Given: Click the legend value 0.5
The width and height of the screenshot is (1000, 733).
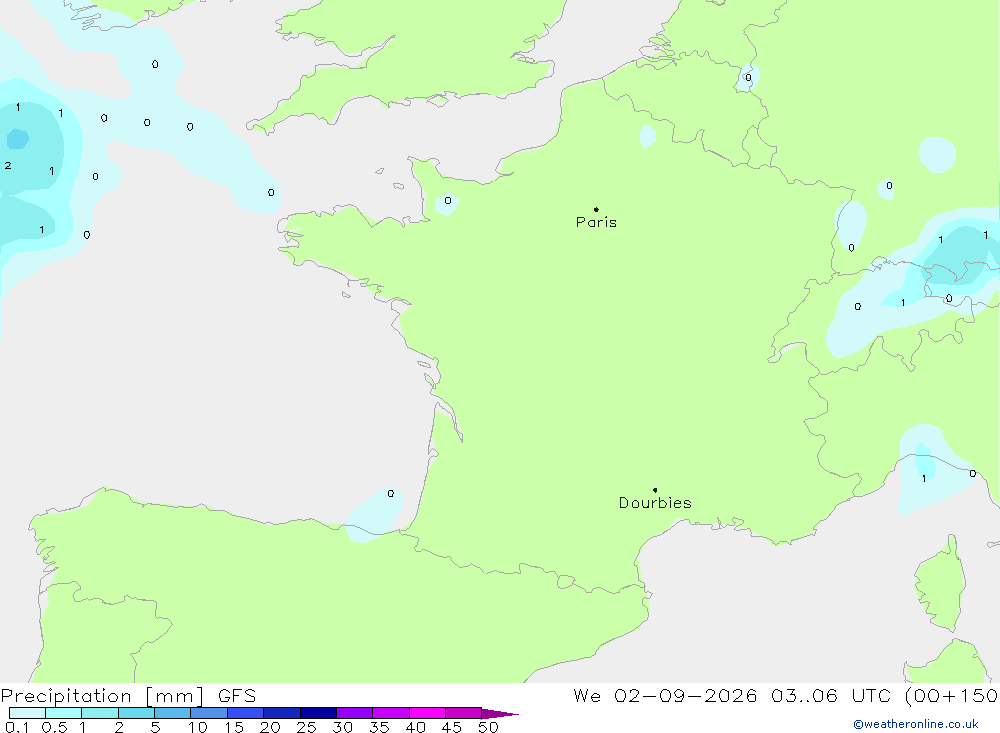Looking at the screenshot, I should click(x=54, y=727).
